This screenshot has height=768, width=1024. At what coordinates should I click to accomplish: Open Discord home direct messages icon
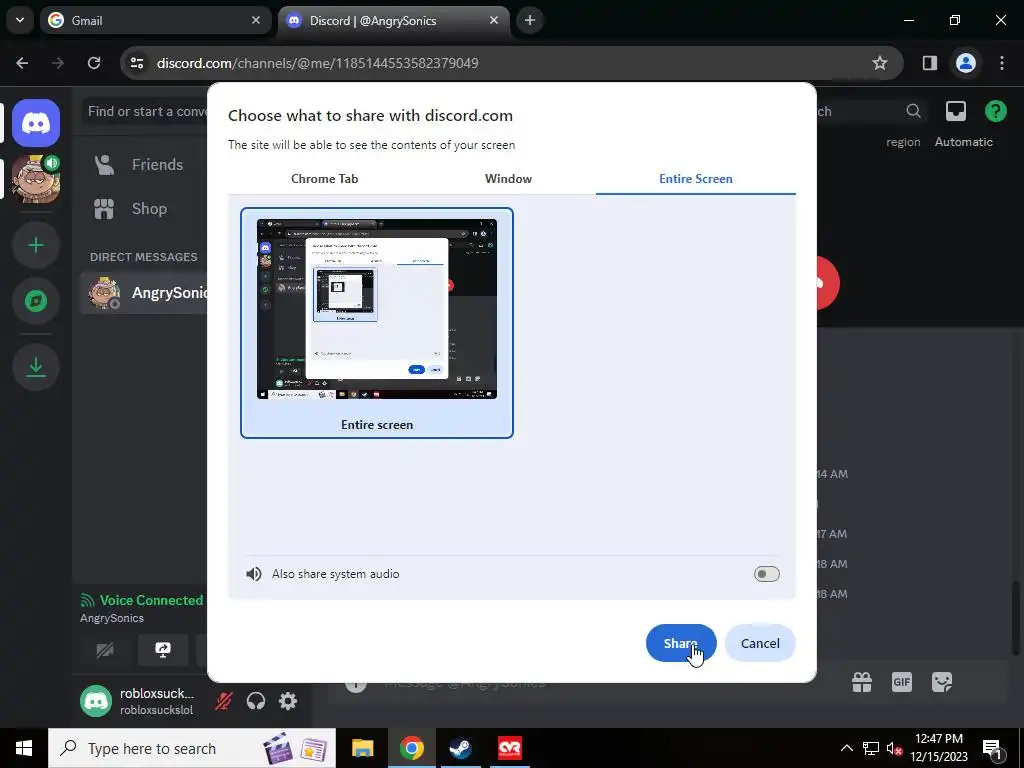click(x=36, y=123)
